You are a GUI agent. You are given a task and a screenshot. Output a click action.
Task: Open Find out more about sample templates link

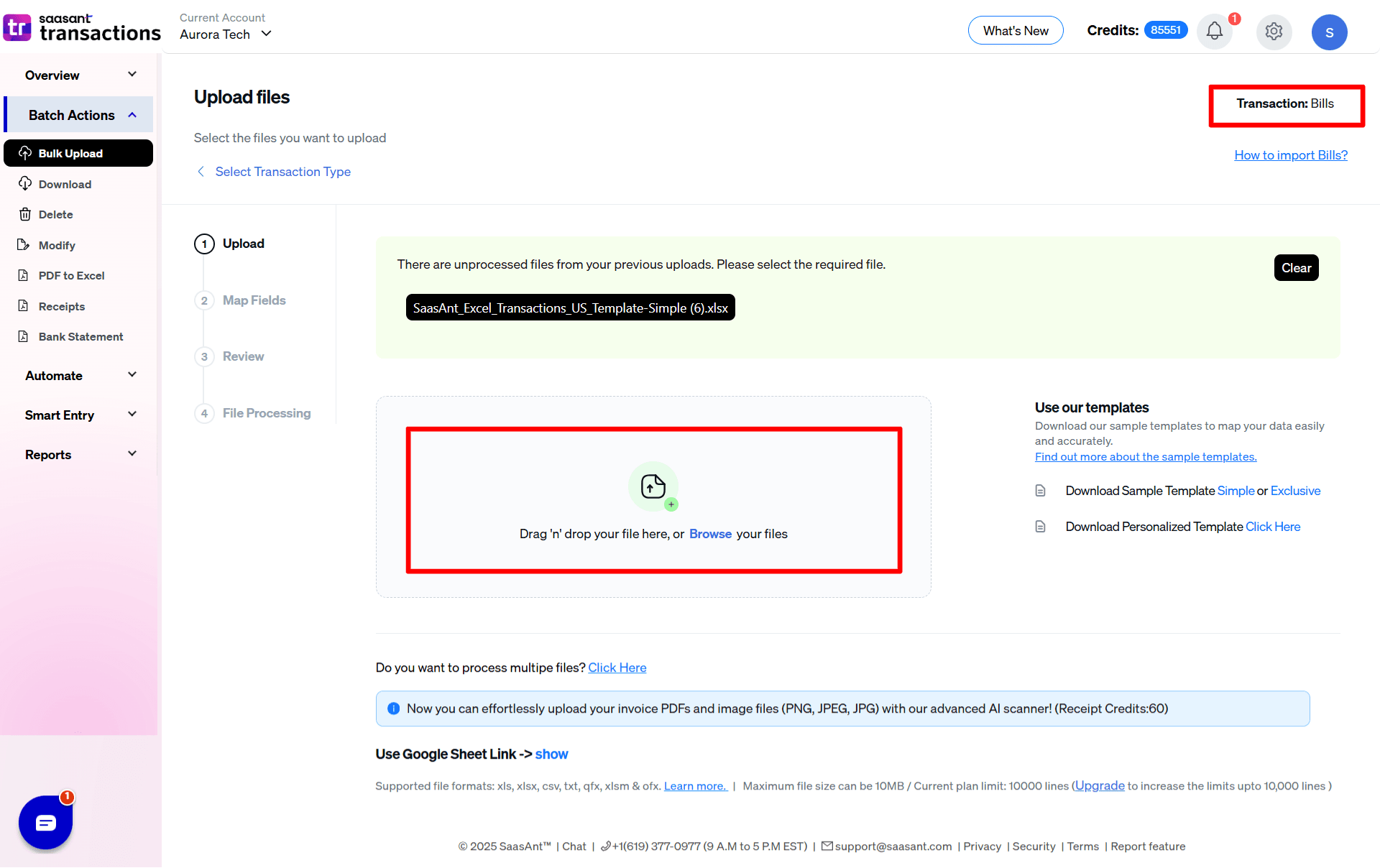1146,457
